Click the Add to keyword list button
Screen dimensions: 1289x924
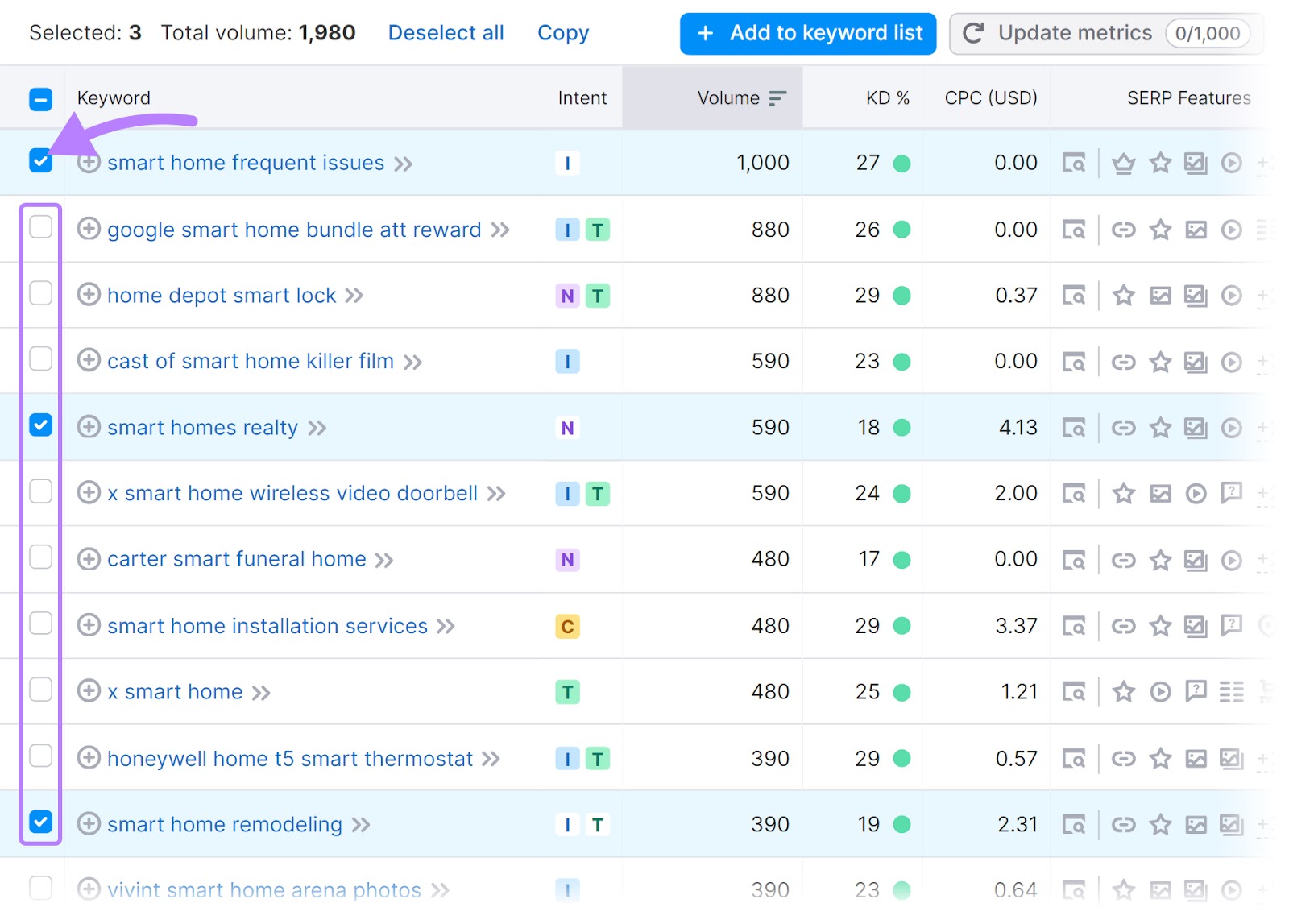[x=806, y=33]
